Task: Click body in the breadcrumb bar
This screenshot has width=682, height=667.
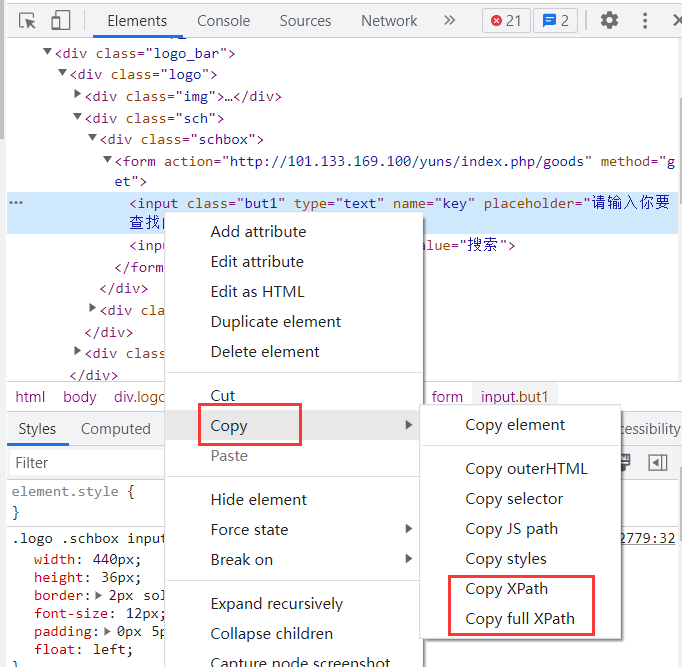Action: (x=80, y=397)
